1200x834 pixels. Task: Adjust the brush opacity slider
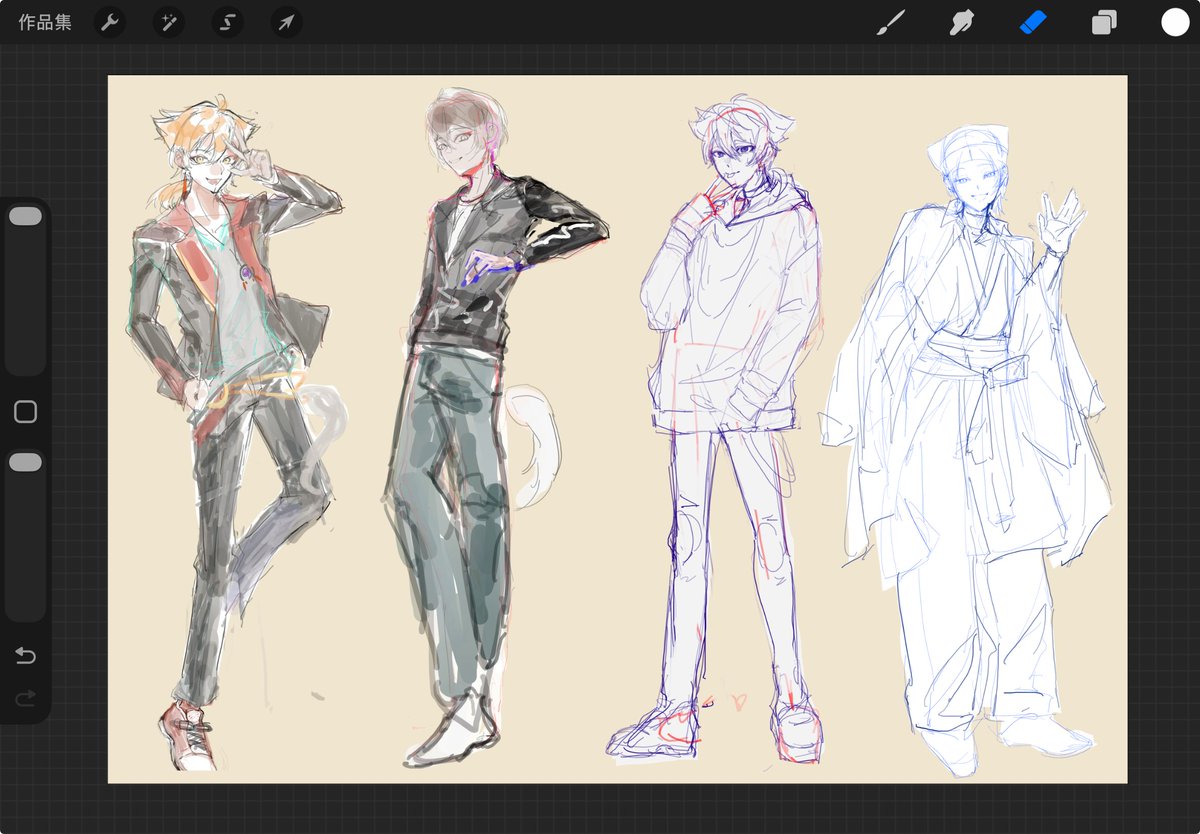[x=25, y=535]
